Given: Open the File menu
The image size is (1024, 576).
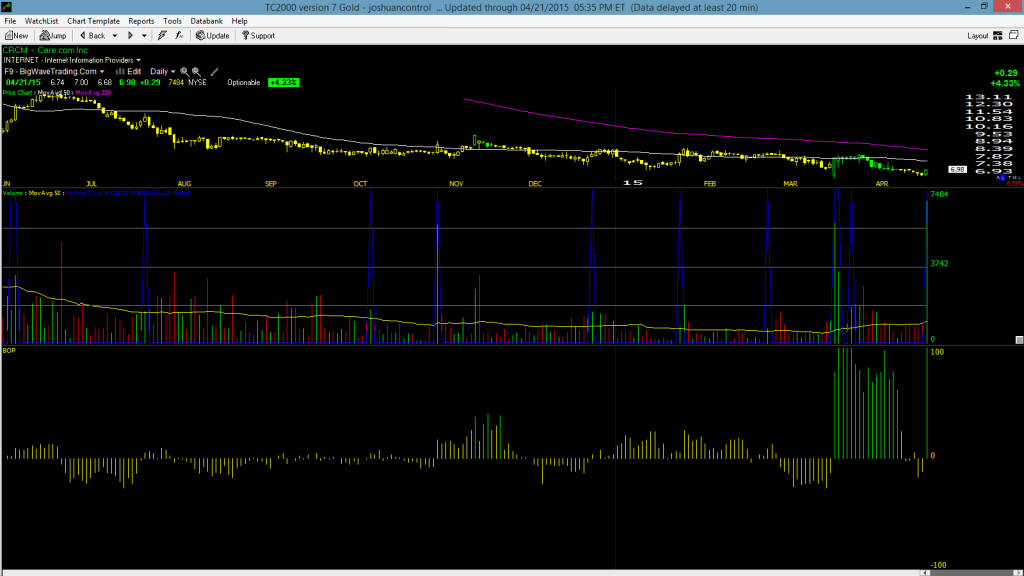Looking at the screenshot, I should coord(10,21).
